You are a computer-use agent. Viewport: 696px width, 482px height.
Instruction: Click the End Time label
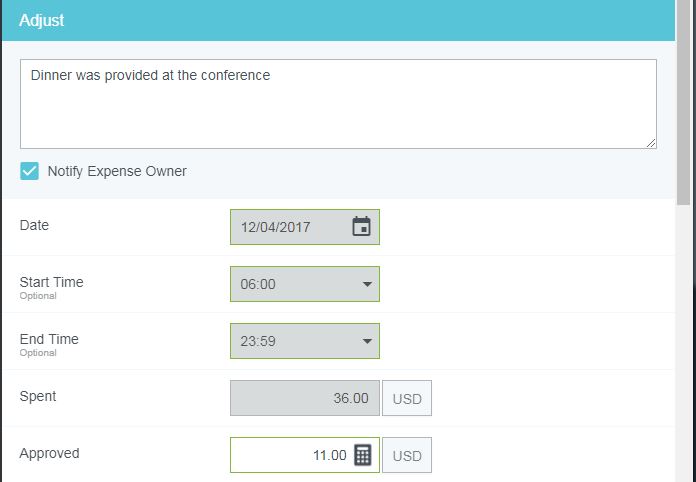point(49,339)
